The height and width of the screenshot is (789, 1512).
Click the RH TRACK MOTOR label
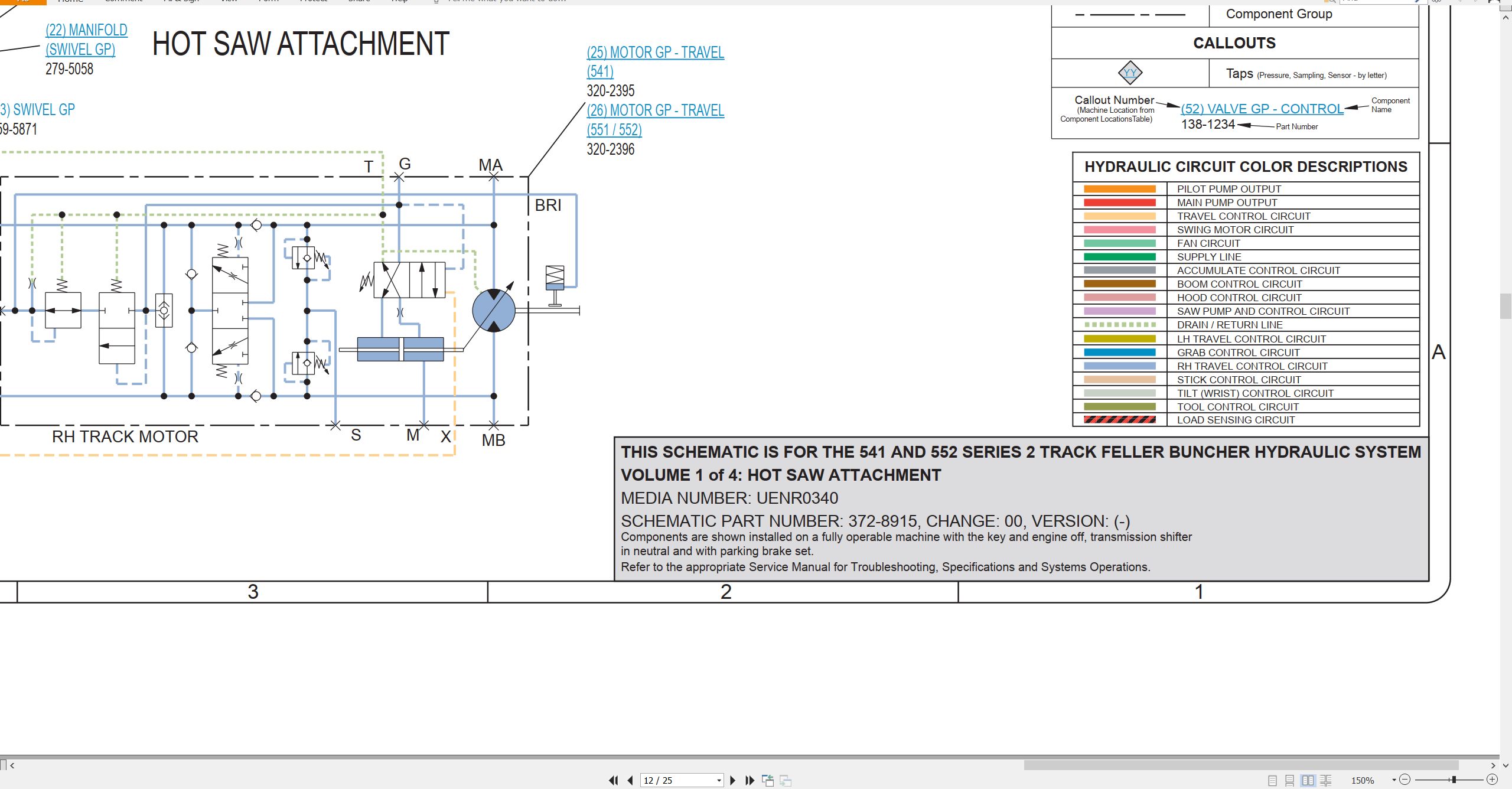[x=125, y=436]
